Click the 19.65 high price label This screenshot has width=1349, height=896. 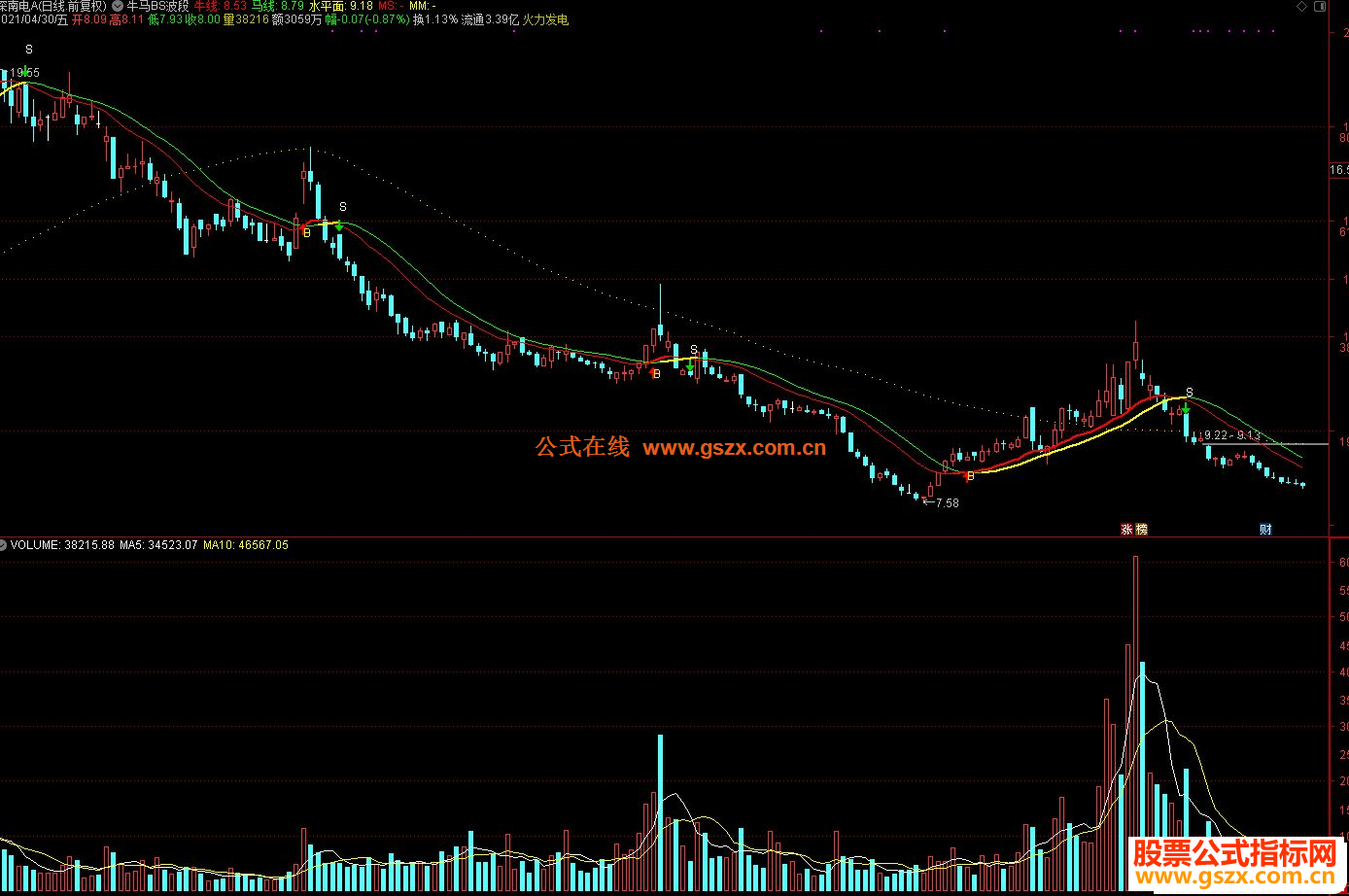click(x=25, y=73)
